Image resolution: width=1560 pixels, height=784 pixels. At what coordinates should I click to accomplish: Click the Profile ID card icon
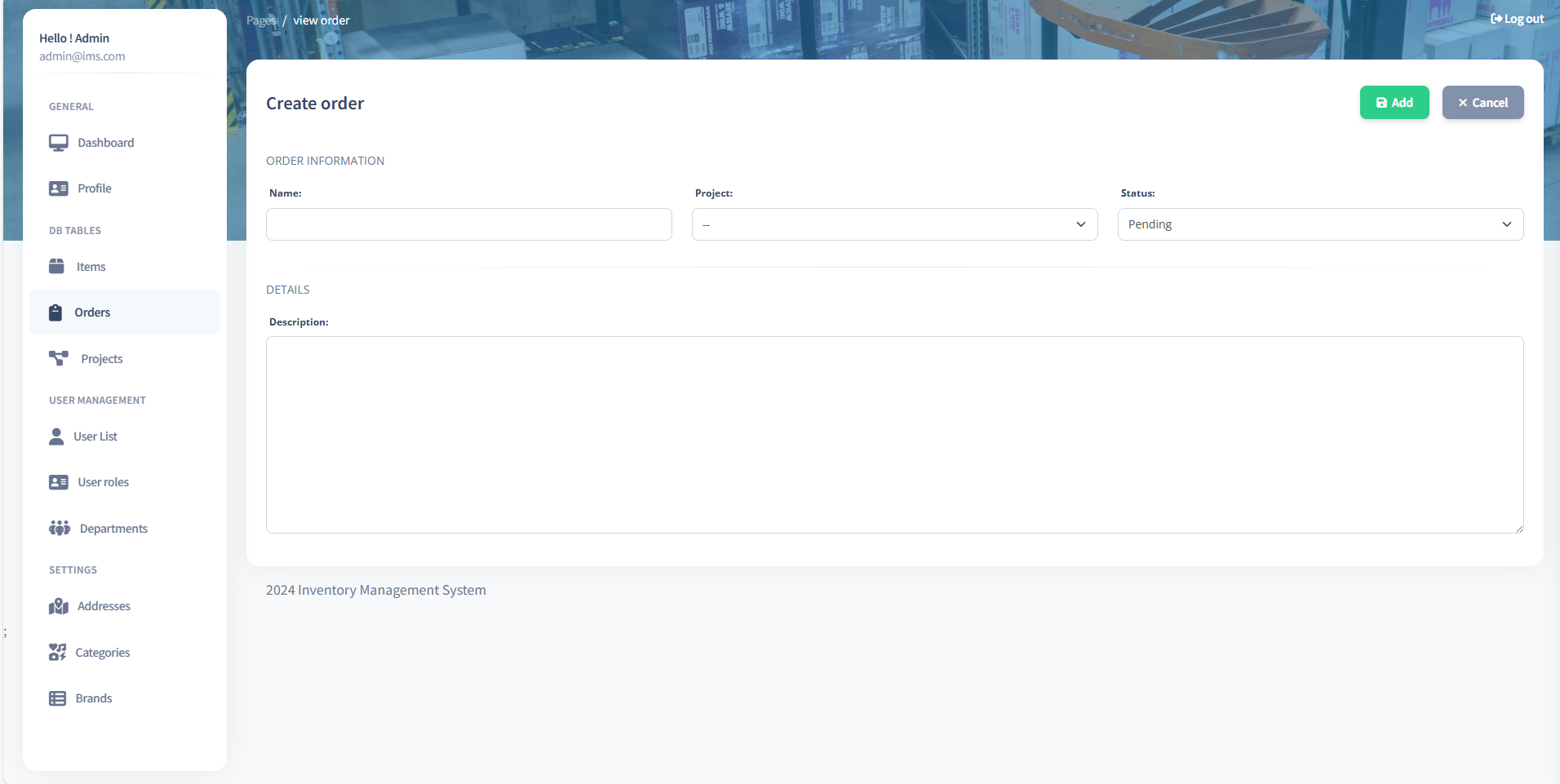click(58, 188)
